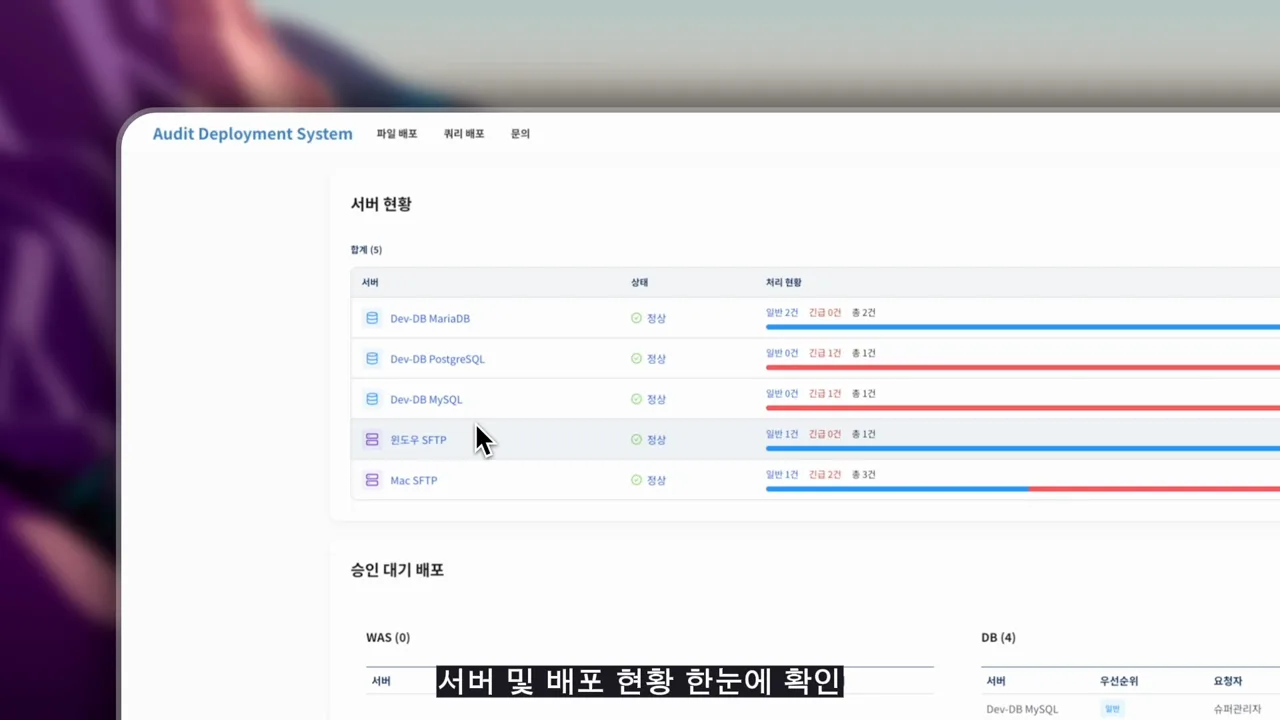Click the WAS (0) panel title
This screenshot has width=1280, height=720.
tap(388, 637)
